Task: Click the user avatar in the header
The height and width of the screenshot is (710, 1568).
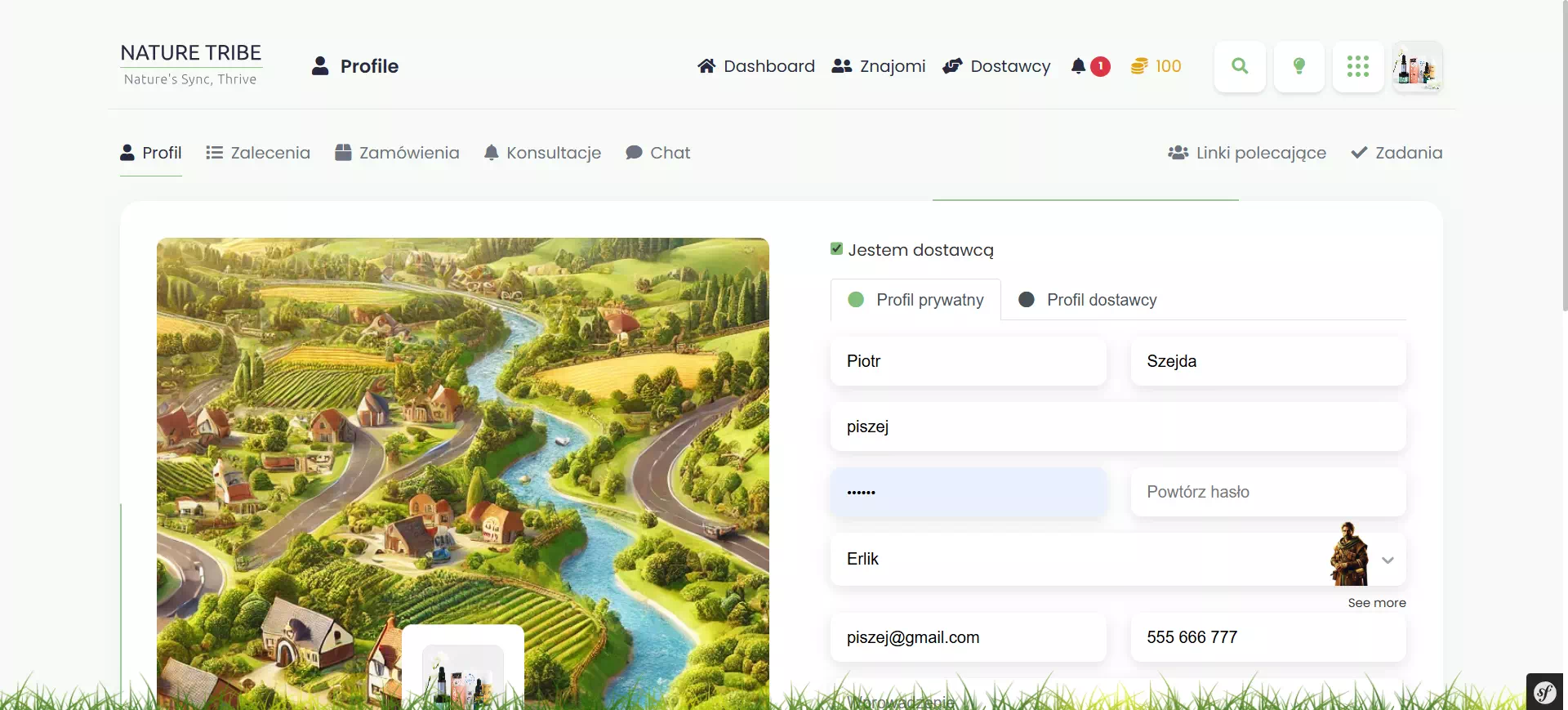Action: click(1417, 67)
